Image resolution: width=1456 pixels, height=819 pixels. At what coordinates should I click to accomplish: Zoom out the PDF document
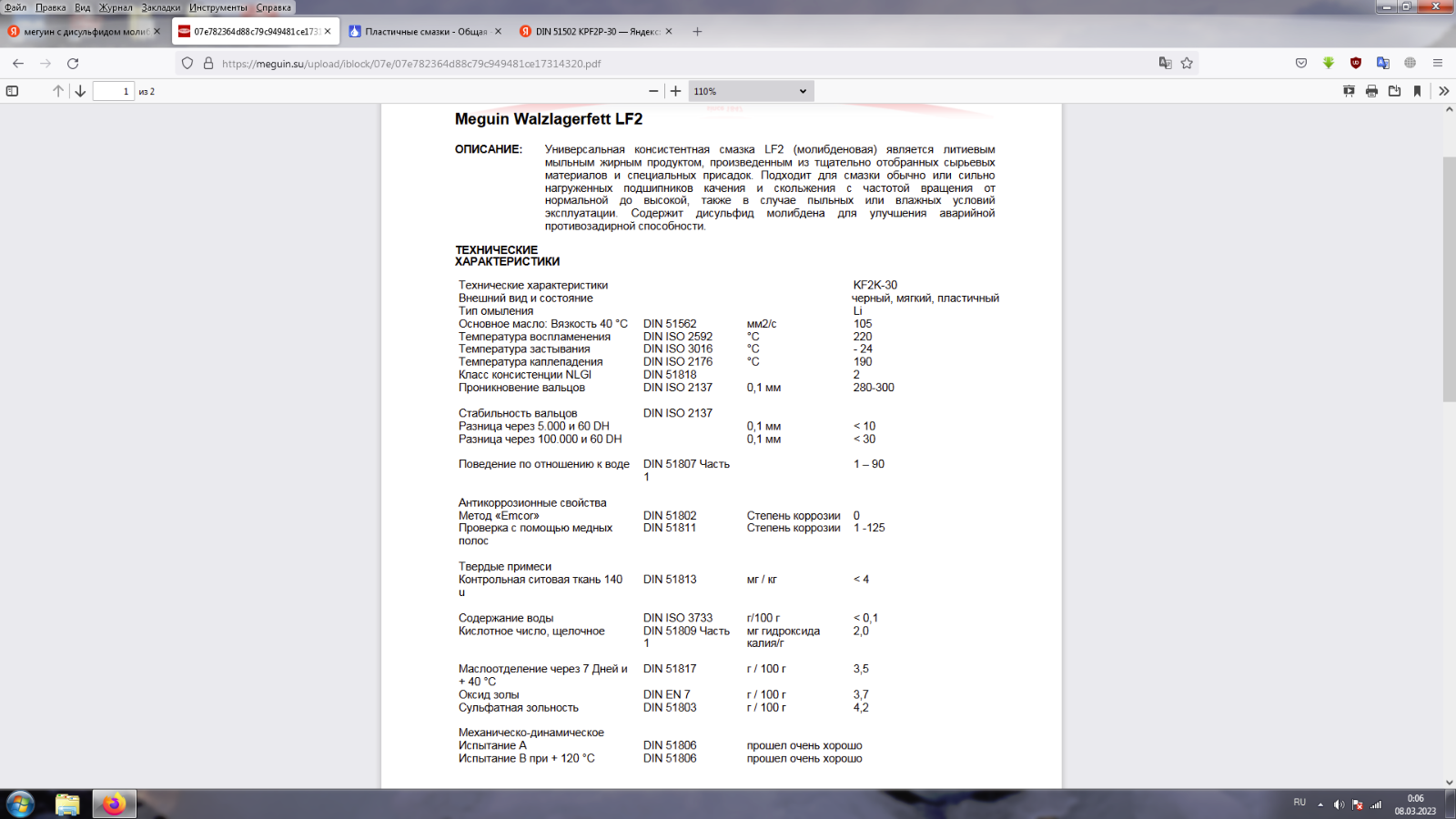[653, 91]
